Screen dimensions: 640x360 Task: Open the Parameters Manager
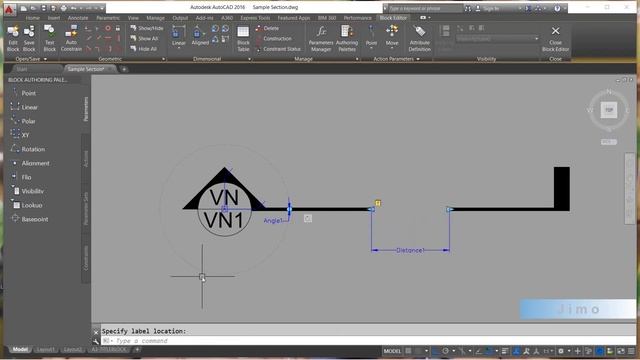321,39
